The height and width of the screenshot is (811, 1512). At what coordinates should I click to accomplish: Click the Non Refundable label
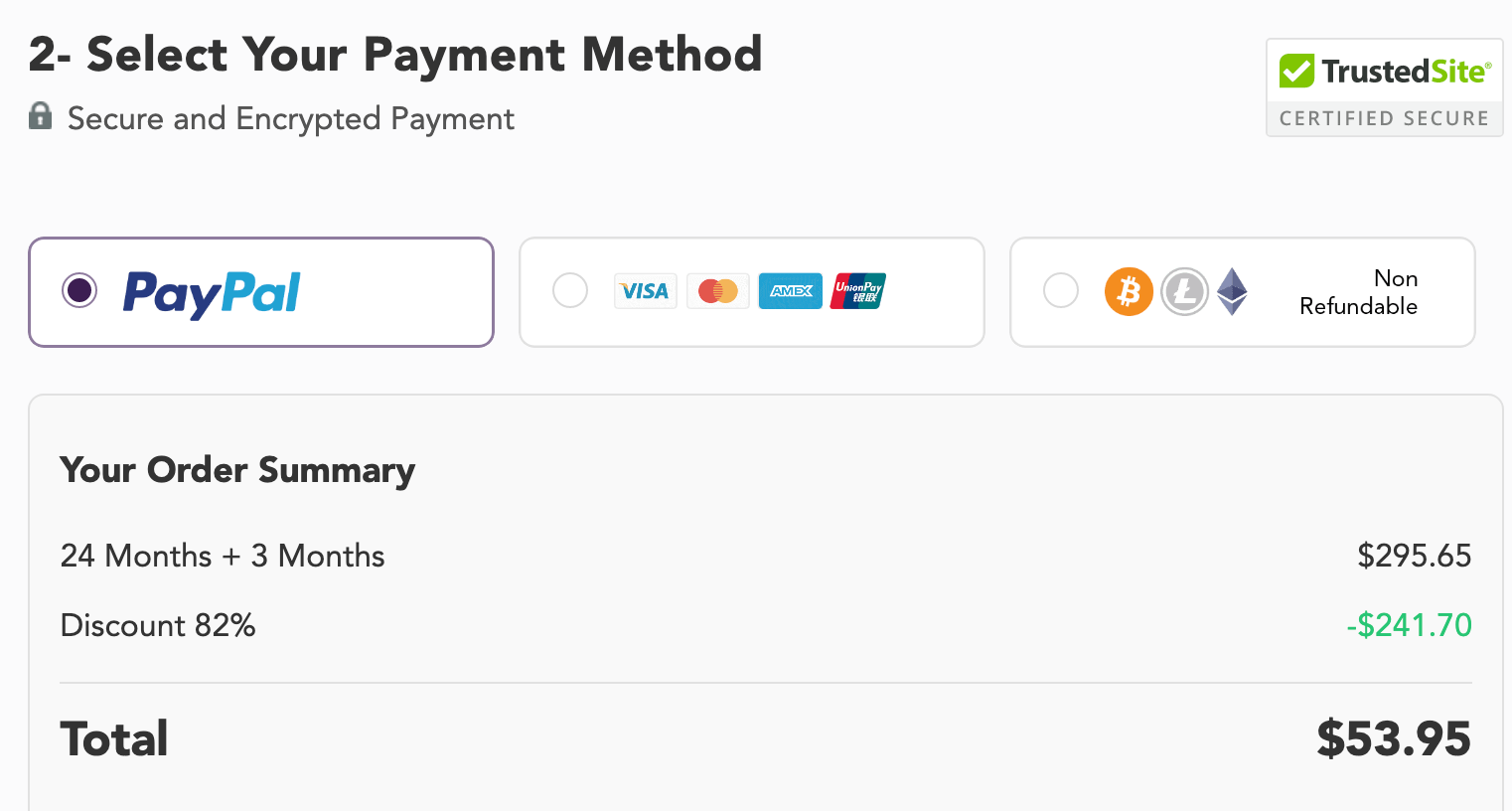[1358, 292]
